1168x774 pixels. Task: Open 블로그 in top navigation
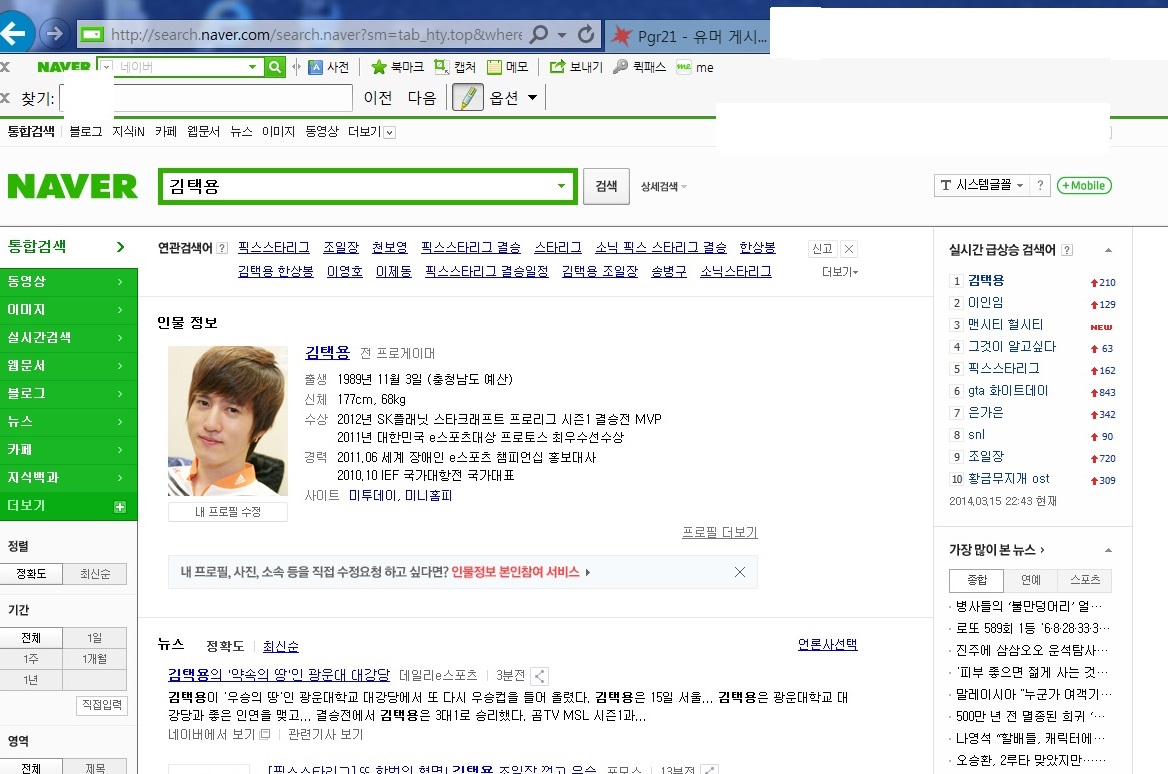pyautogui.click(x=86, y=132)
